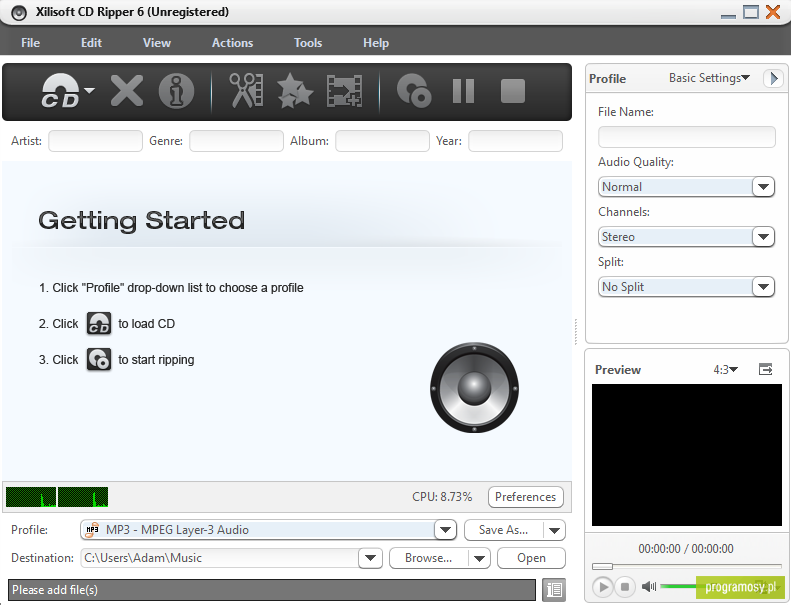
Task: Click the Artist input field
Action: pos(95,141)
